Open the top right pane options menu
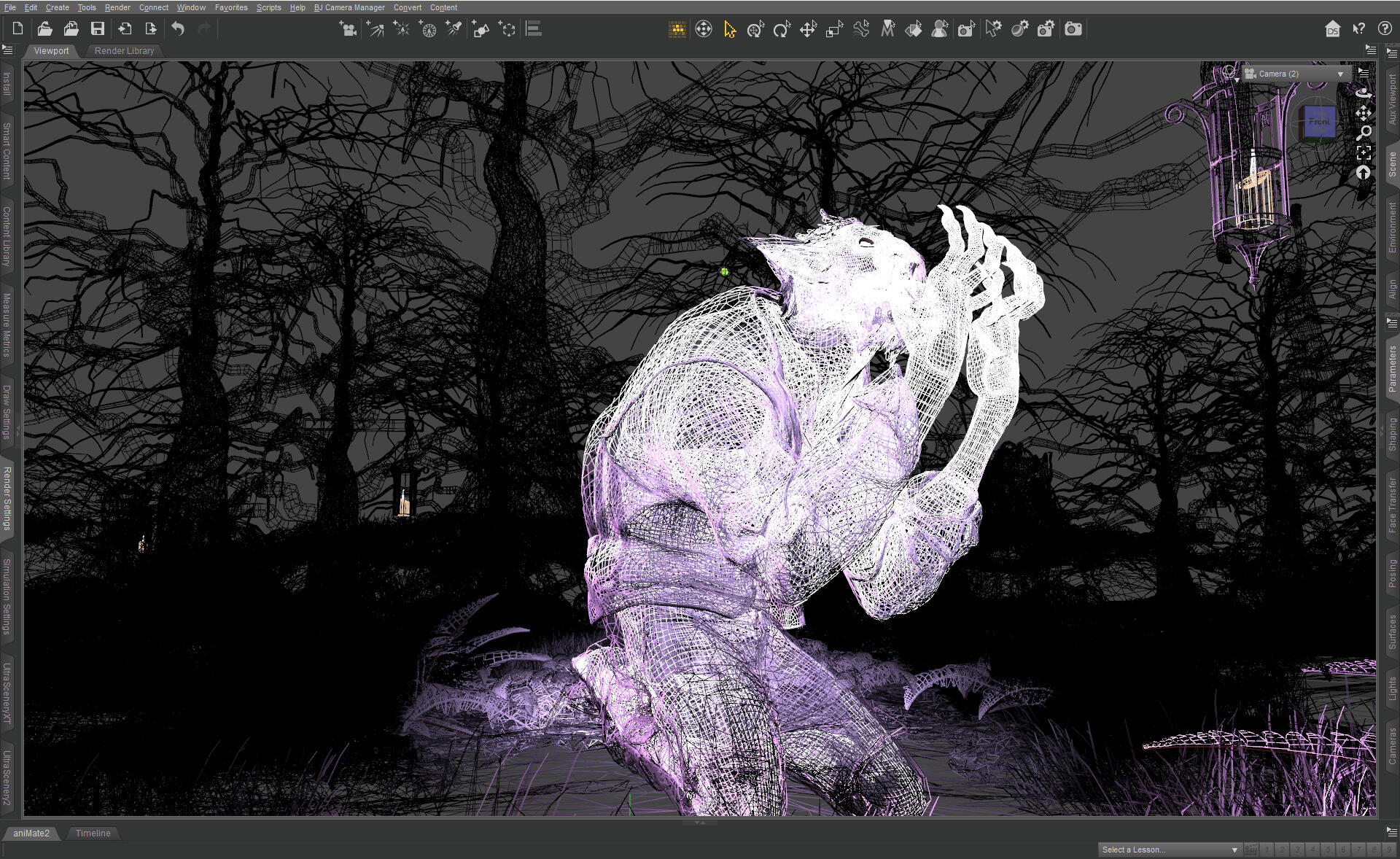The image size is (1400, 859). 1391,53
